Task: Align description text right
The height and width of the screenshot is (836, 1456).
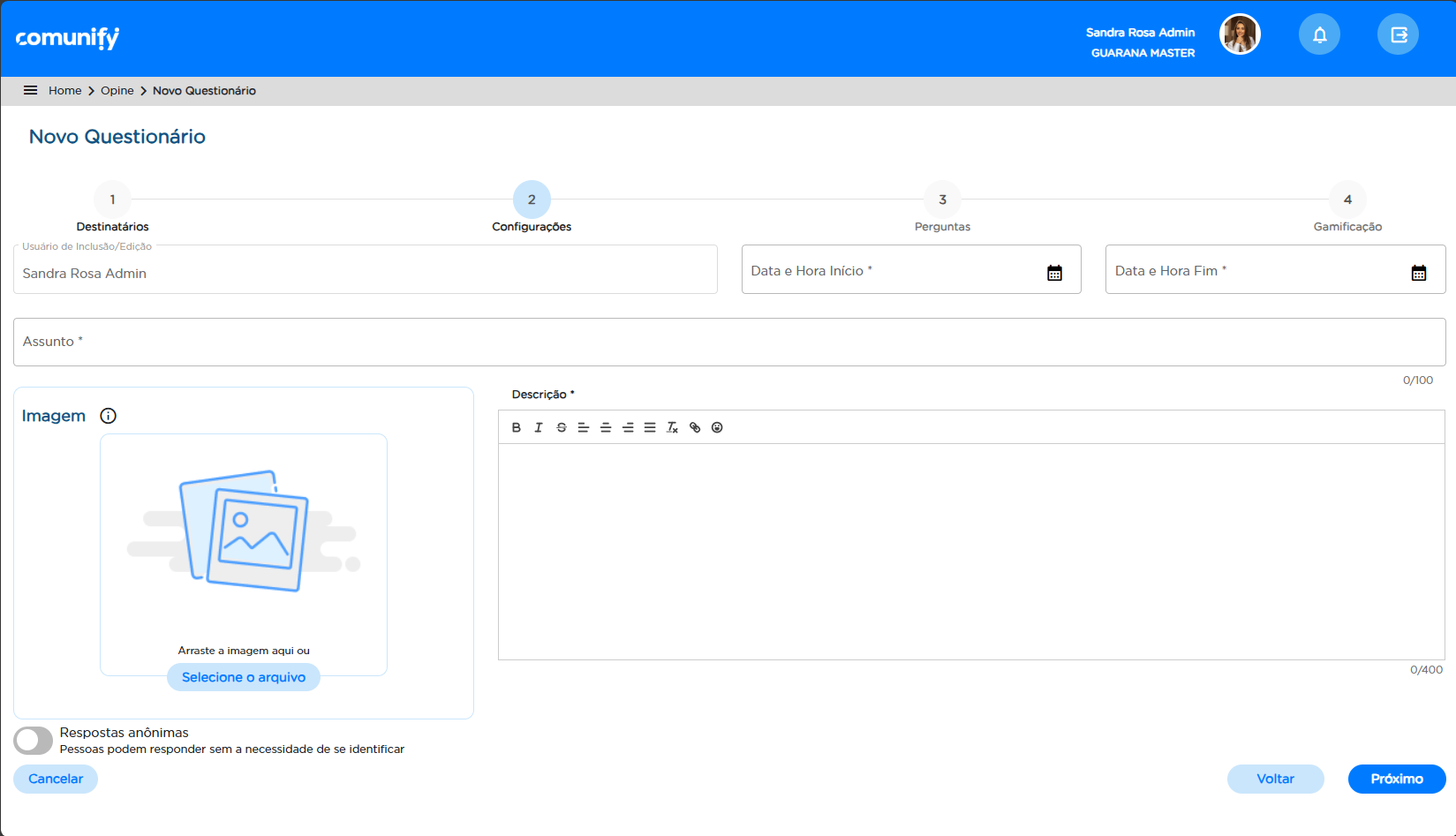Action: click(x=628, y=427)
